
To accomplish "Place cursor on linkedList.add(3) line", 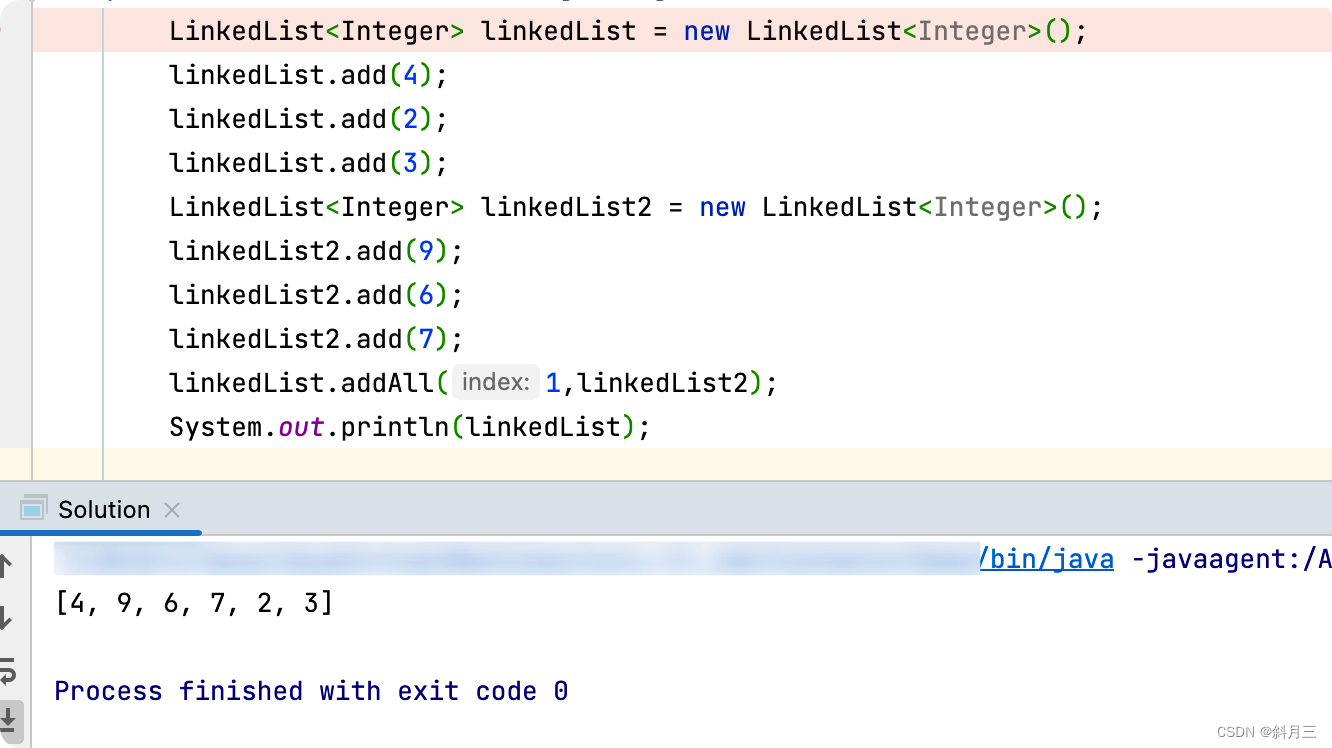I will 308,163.
